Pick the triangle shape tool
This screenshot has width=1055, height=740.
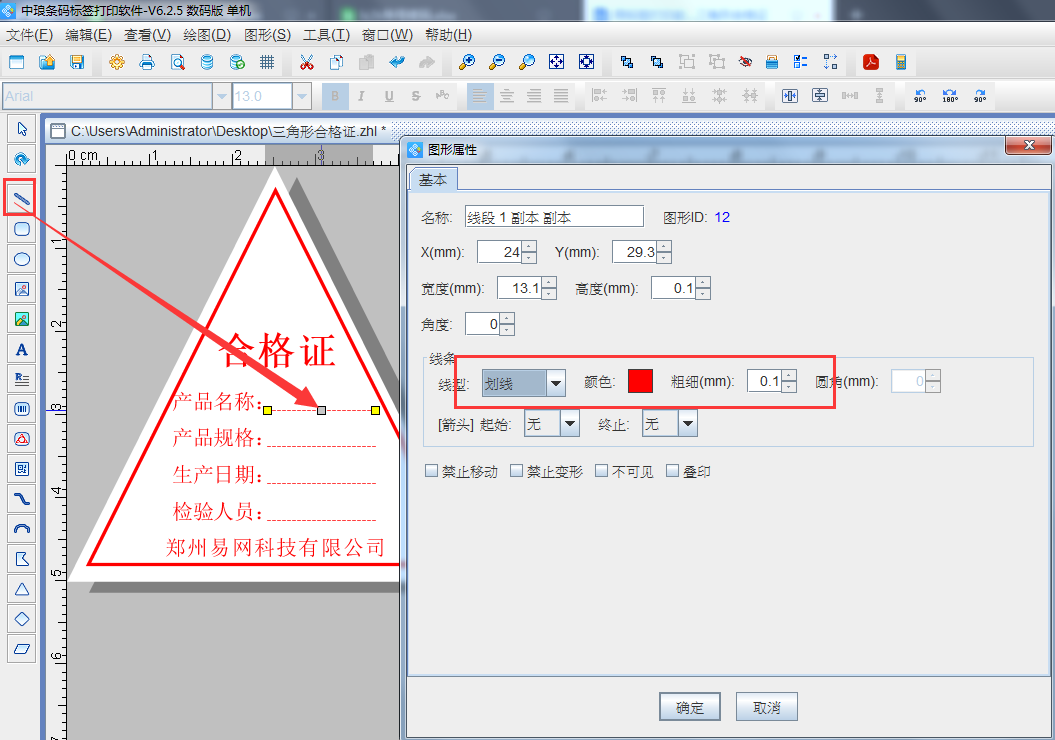21,589
